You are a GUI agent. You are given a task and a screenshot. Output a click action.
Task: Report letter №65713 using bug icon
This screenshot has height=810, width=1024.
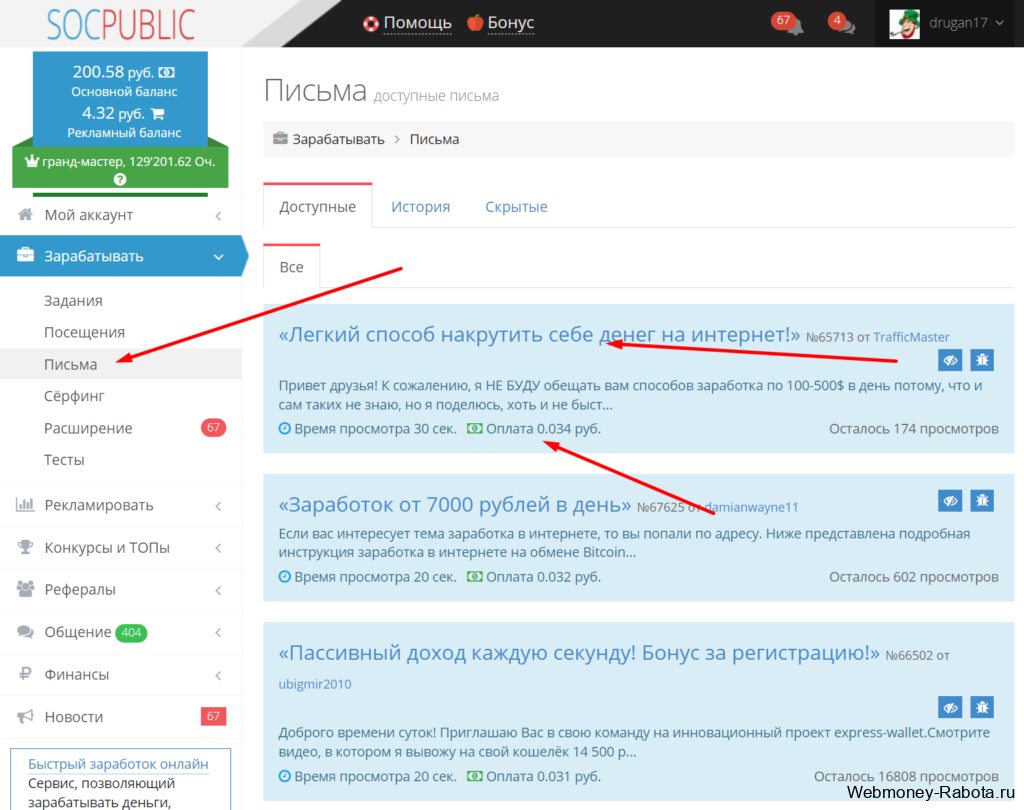982,360
